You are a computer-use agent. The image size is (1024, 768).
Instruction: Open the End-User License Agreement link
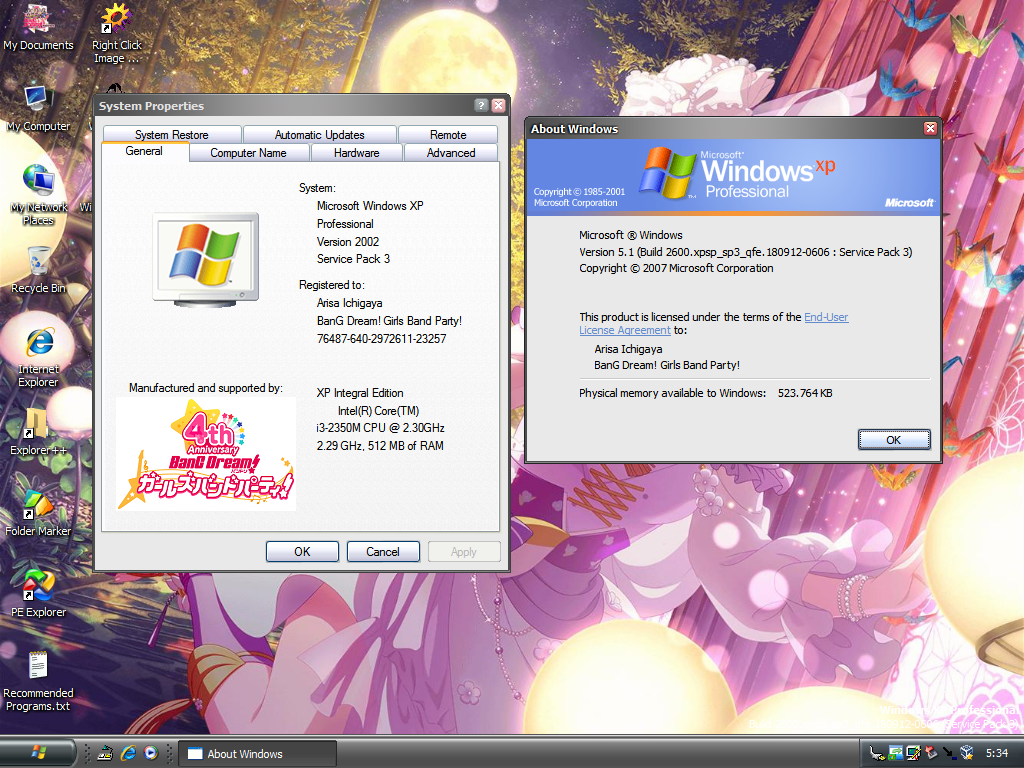(714, 323)
